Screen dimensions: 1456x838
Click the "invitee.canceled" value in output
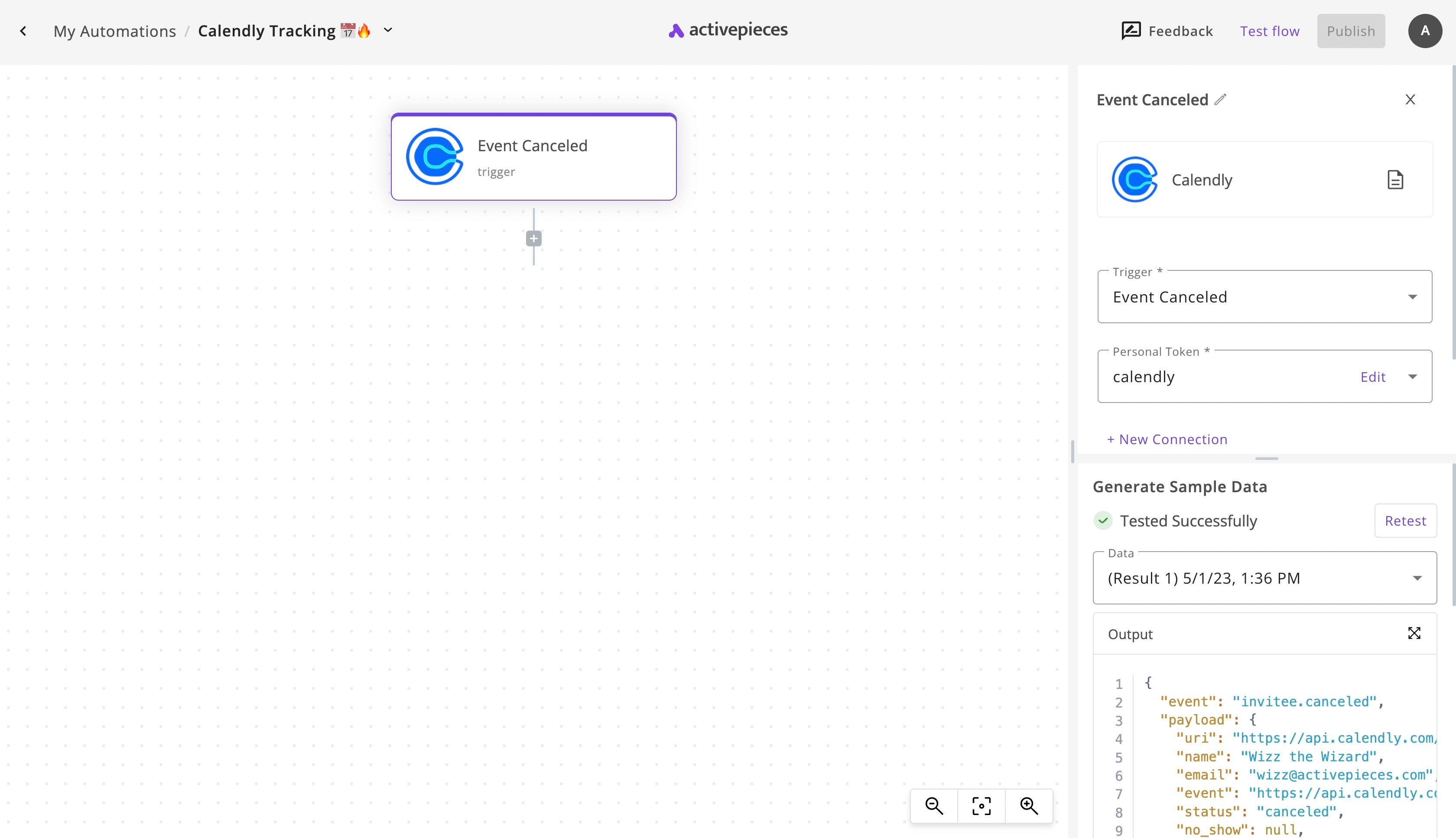point(1304,702)
